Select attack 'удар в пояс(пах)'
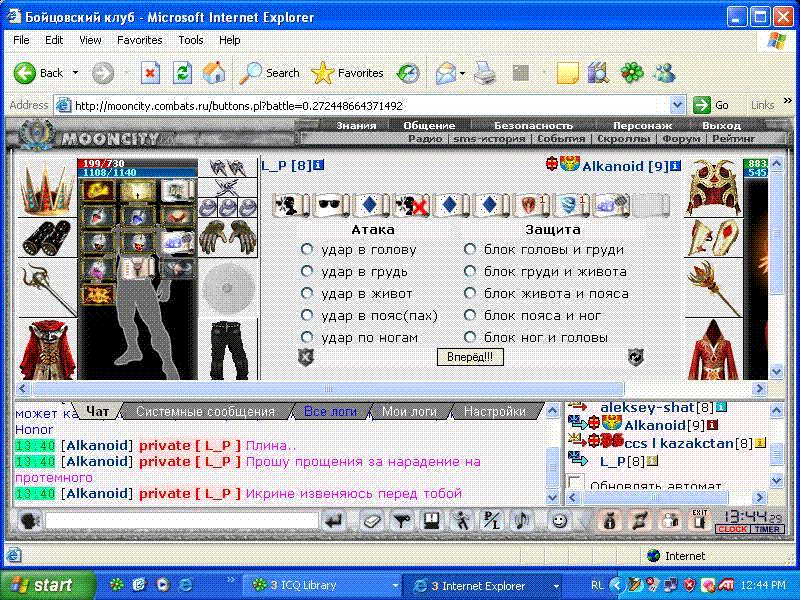 pyautogui.click(x=307, y=315)
